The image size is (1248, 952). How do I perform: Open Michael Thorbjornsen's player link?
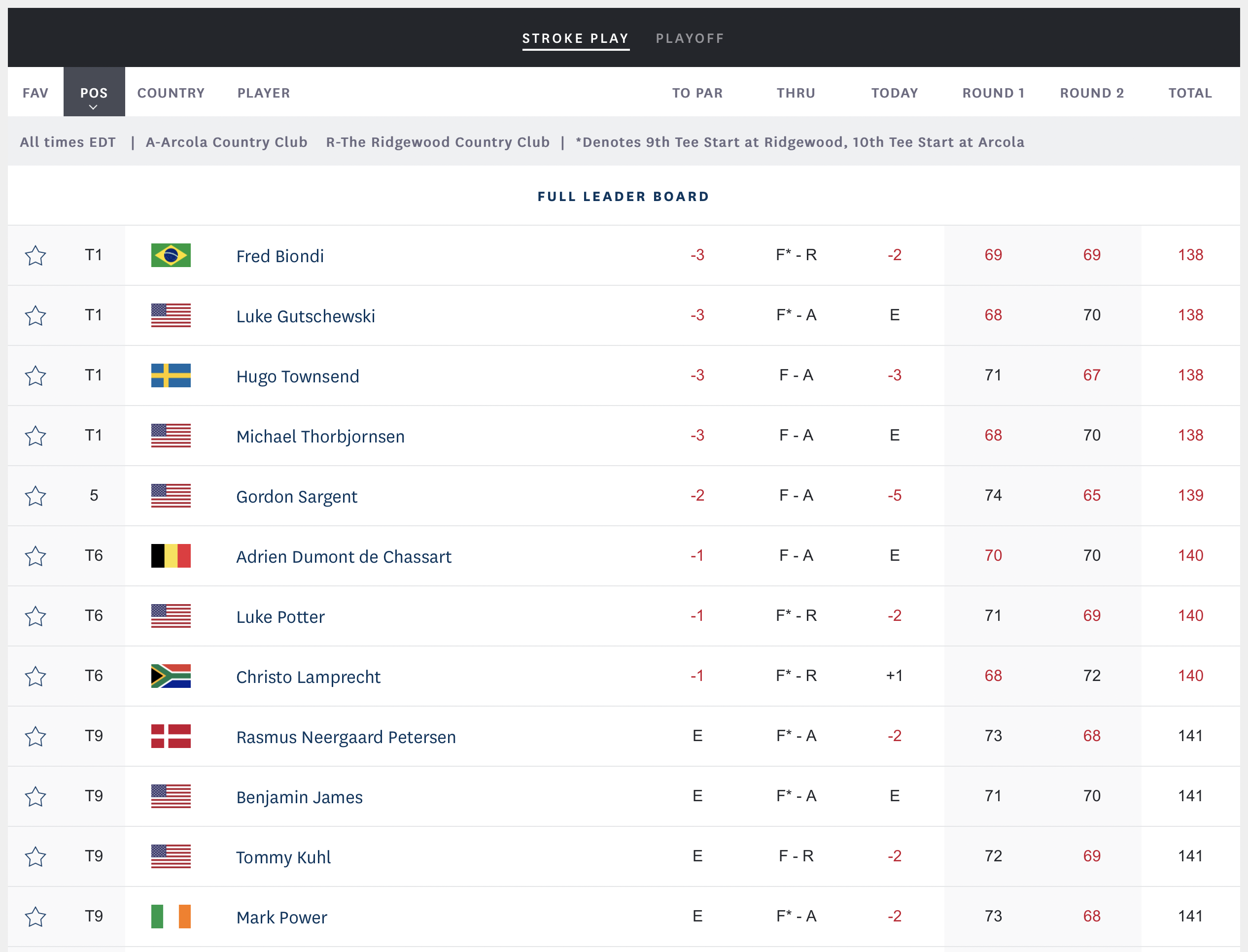click(320, 437)
